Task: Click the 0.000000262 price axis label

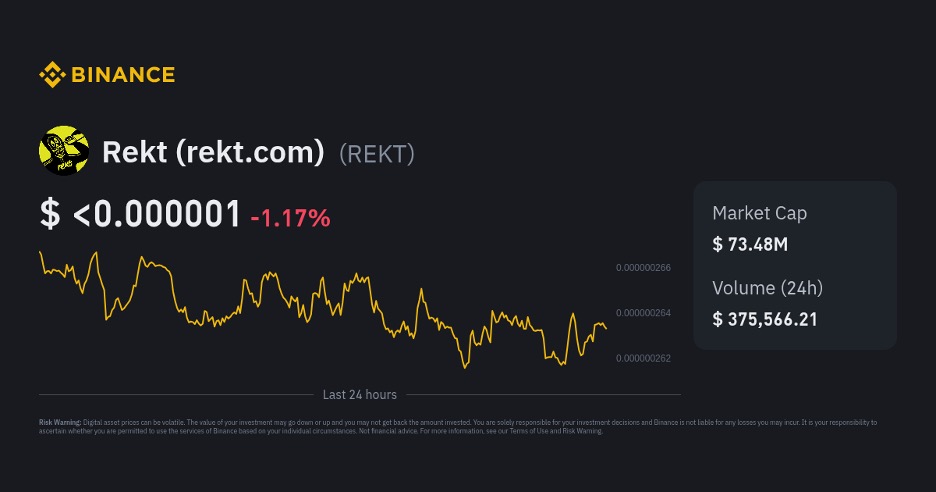Action: tap(643, 358)
